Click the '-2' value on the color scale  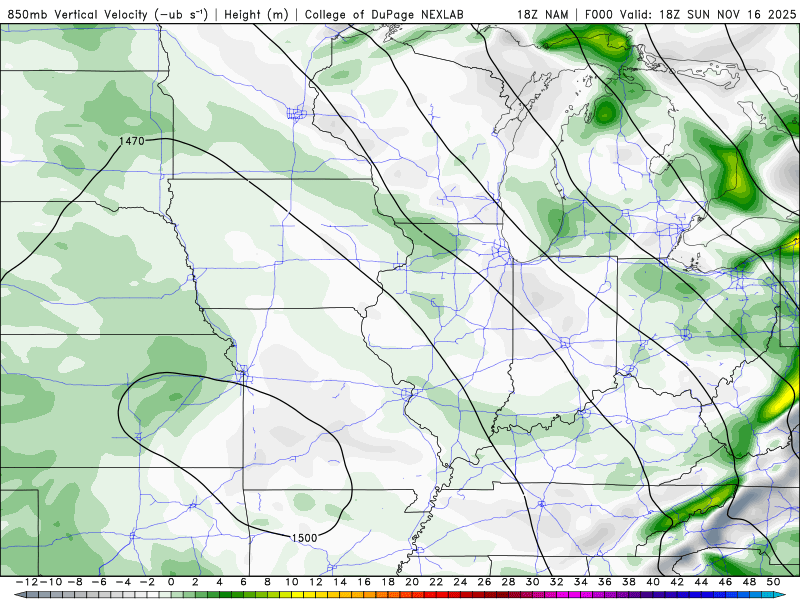147,582
